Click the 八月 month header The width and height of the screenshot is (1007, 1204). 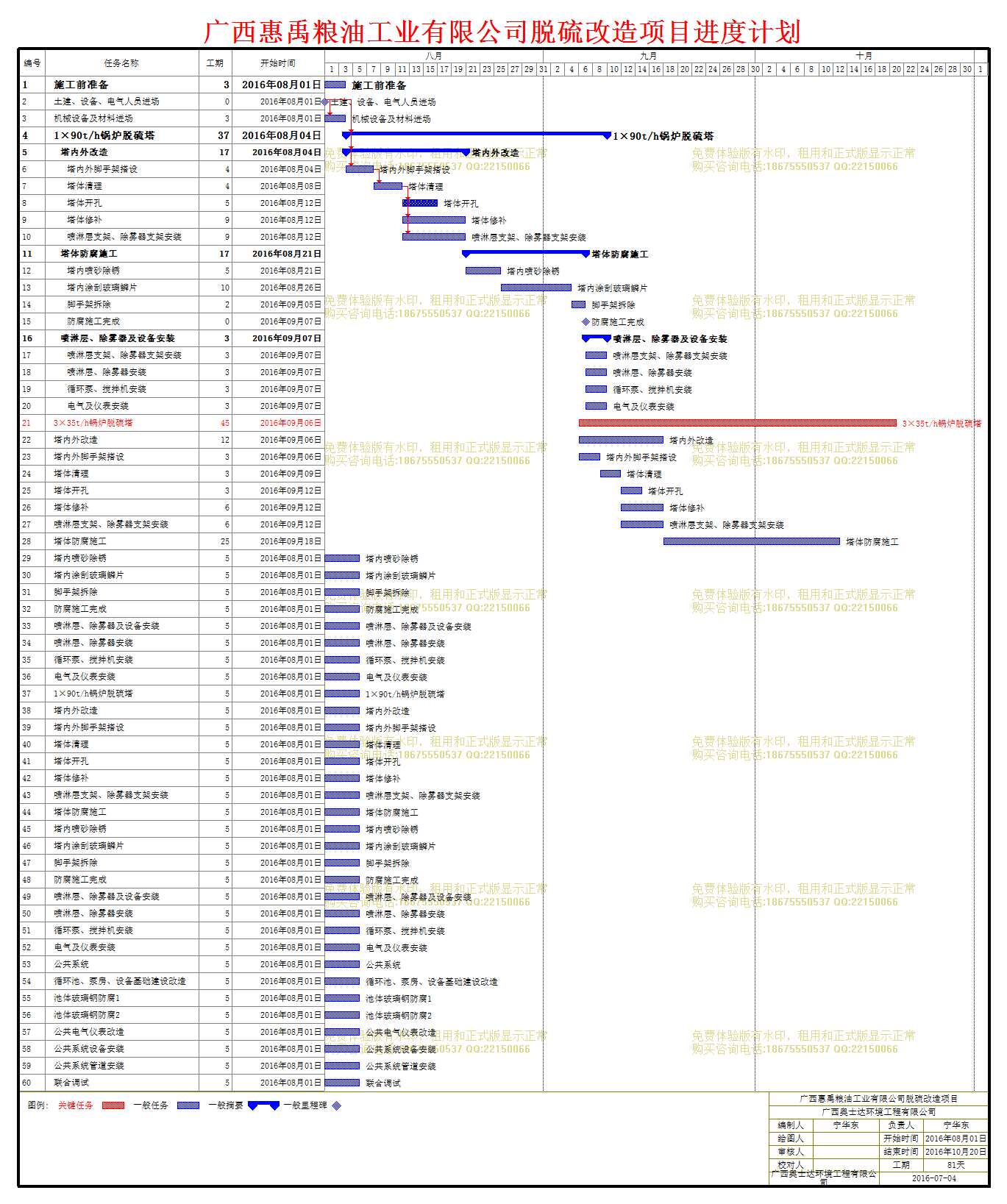coord(434,56)
